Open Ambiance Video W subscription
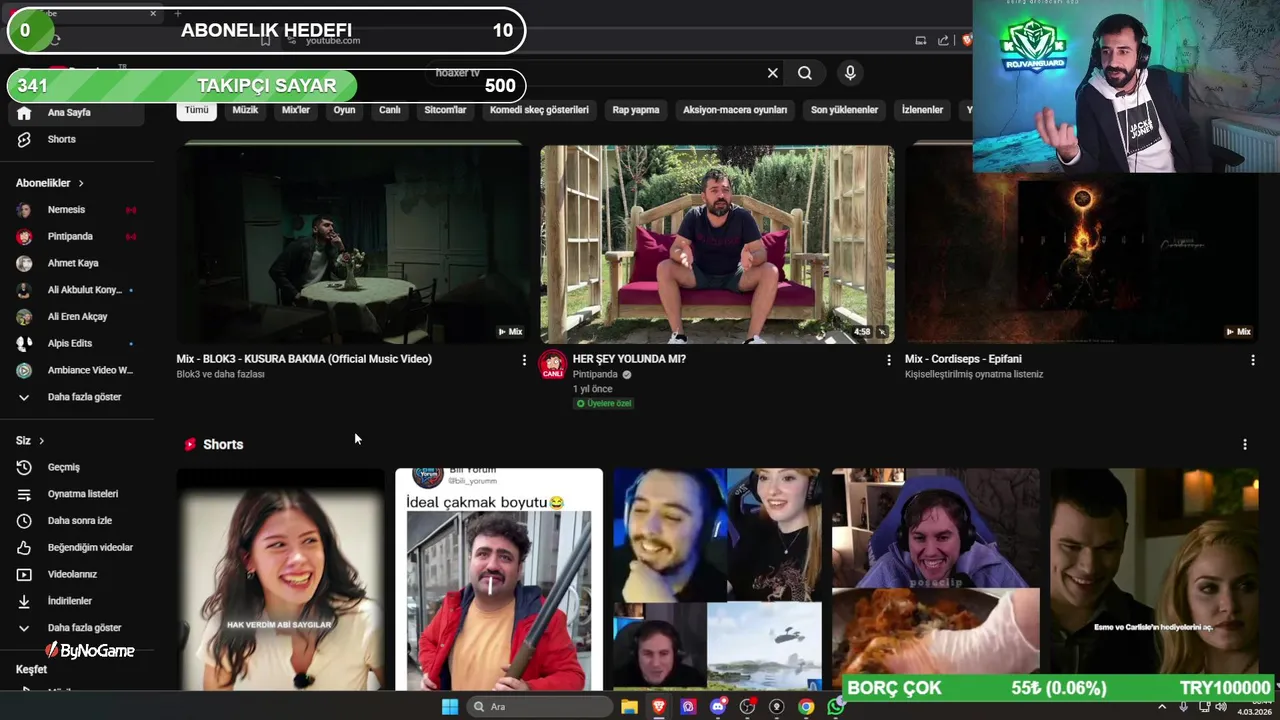The image size is (1280, 720). (x=77, y=370)
